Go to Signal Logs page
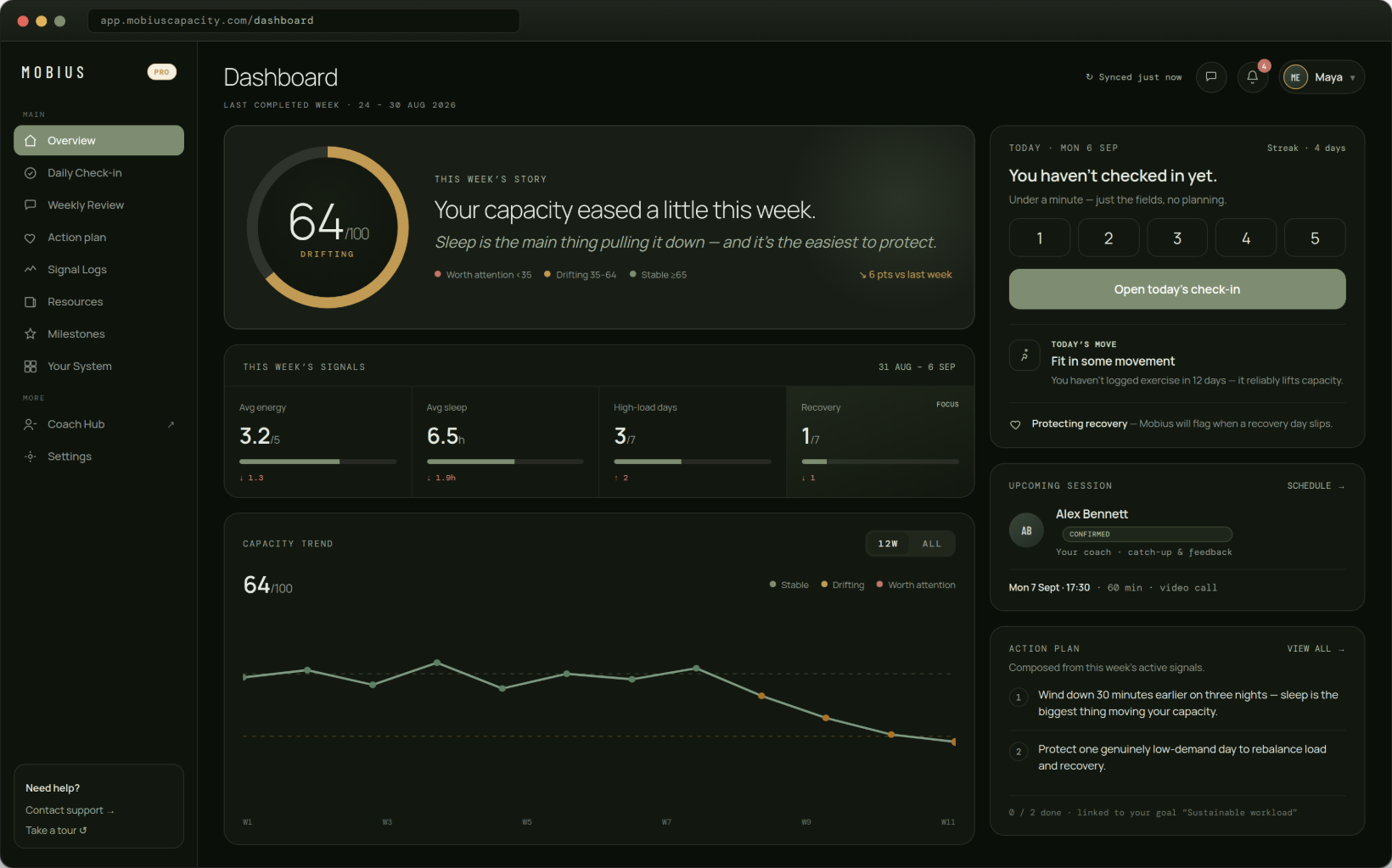The width and height of the screenshot is (1392, 868). pyautogui.click(x=98, y=270)
